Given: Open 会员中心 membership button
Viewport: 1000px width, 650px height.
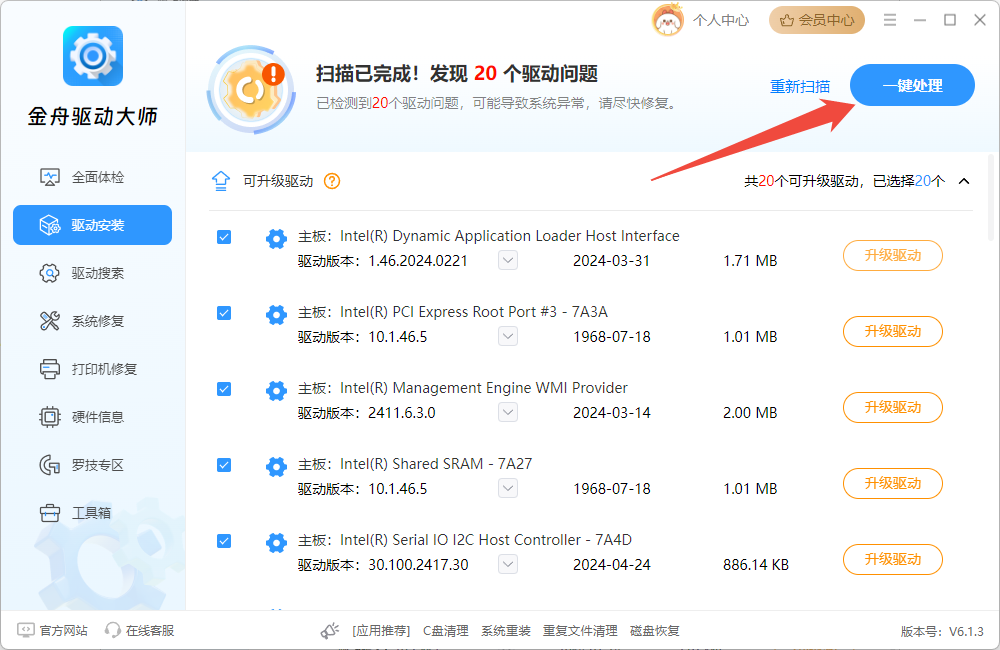Looking at the screenshot, I should (x=817, y=20).
